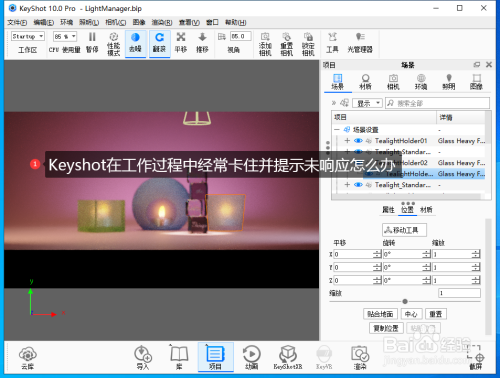
Task: Switch to the 照明 lighting tab
Action: (449, 82)
